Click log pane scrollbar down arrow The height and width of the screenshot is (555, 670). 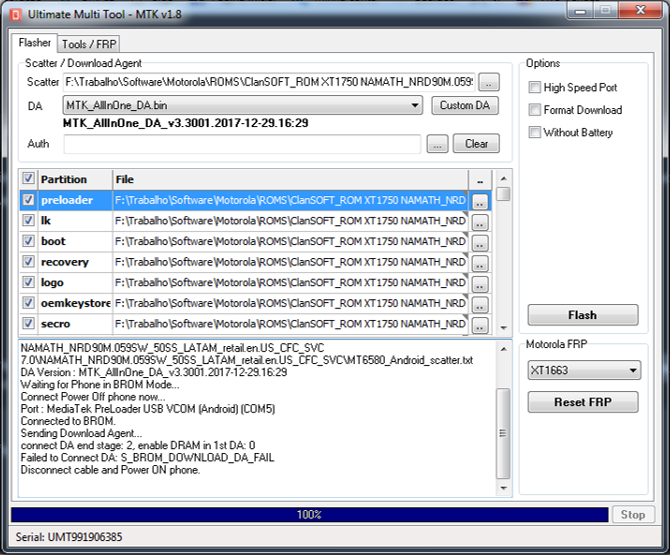(504, 488)
